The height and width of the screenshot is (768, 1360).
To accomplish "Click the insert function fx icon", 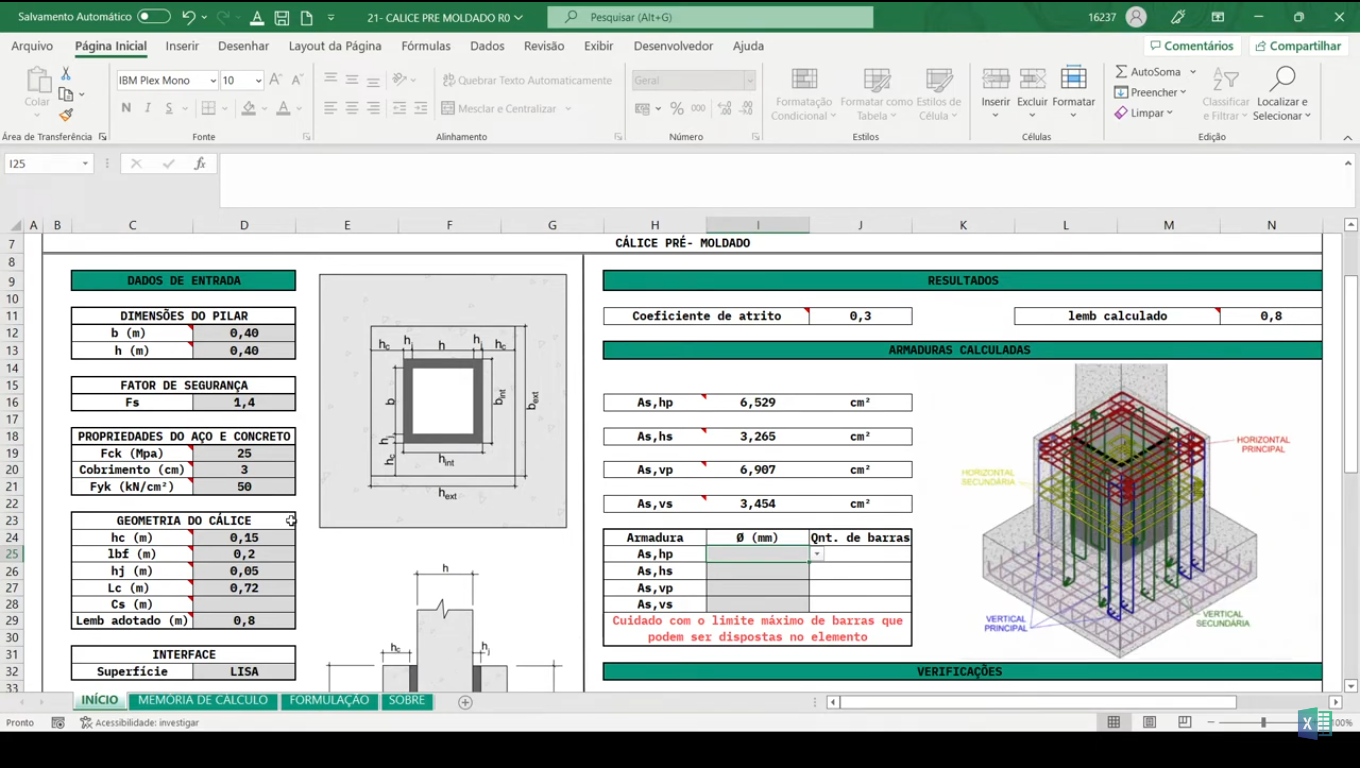I will coord(200,164).
